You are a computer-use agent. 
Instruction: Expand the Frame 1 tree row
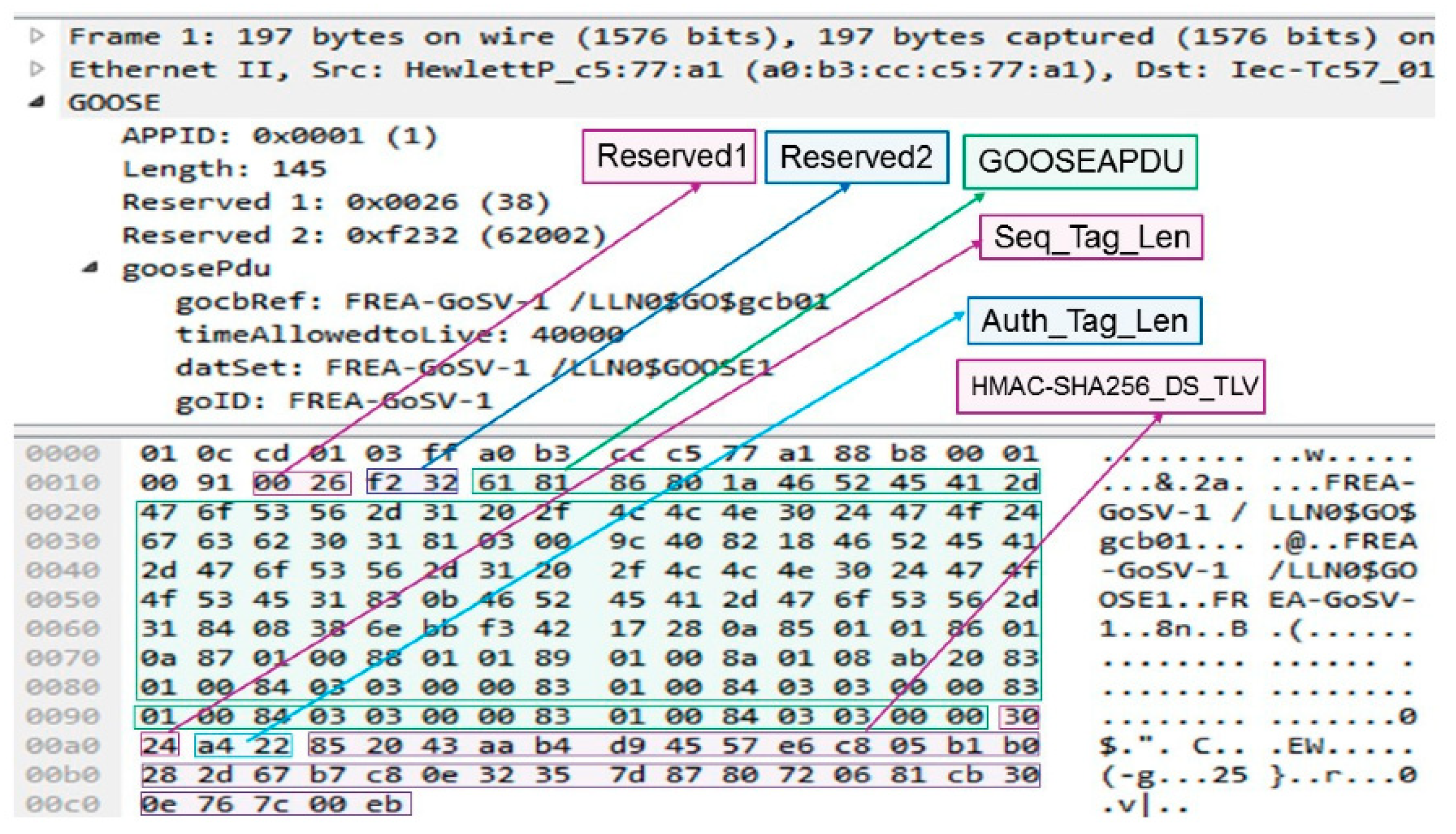37,36
